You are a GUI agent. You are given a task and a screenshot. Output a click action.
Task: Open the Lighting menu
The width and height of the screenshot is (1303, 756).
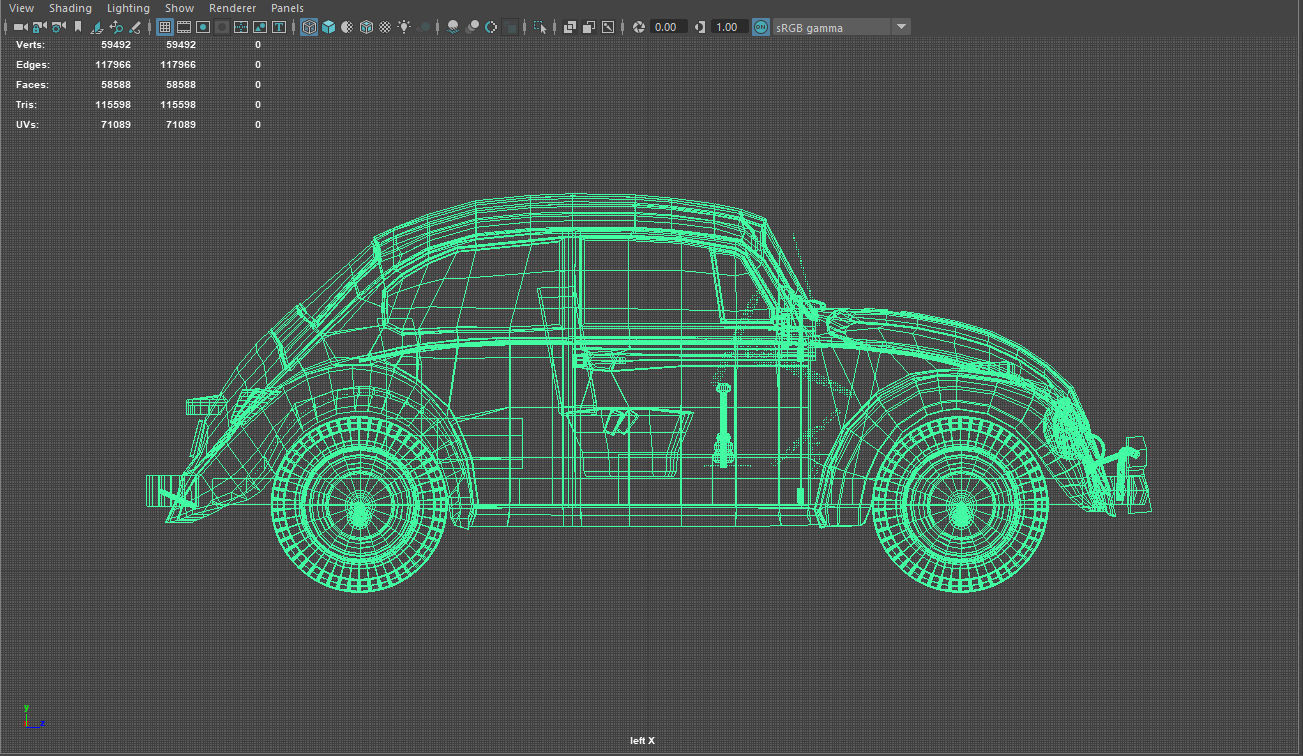(128, 8)
